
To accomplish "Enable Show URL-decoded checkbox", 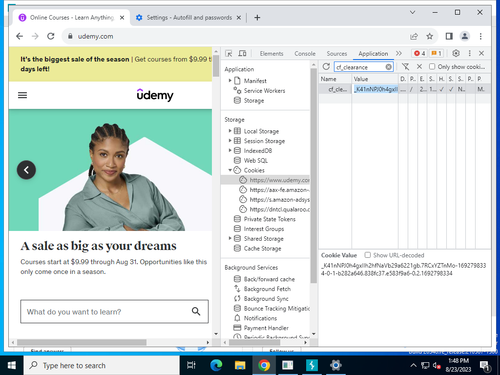I will pos(367,255).
